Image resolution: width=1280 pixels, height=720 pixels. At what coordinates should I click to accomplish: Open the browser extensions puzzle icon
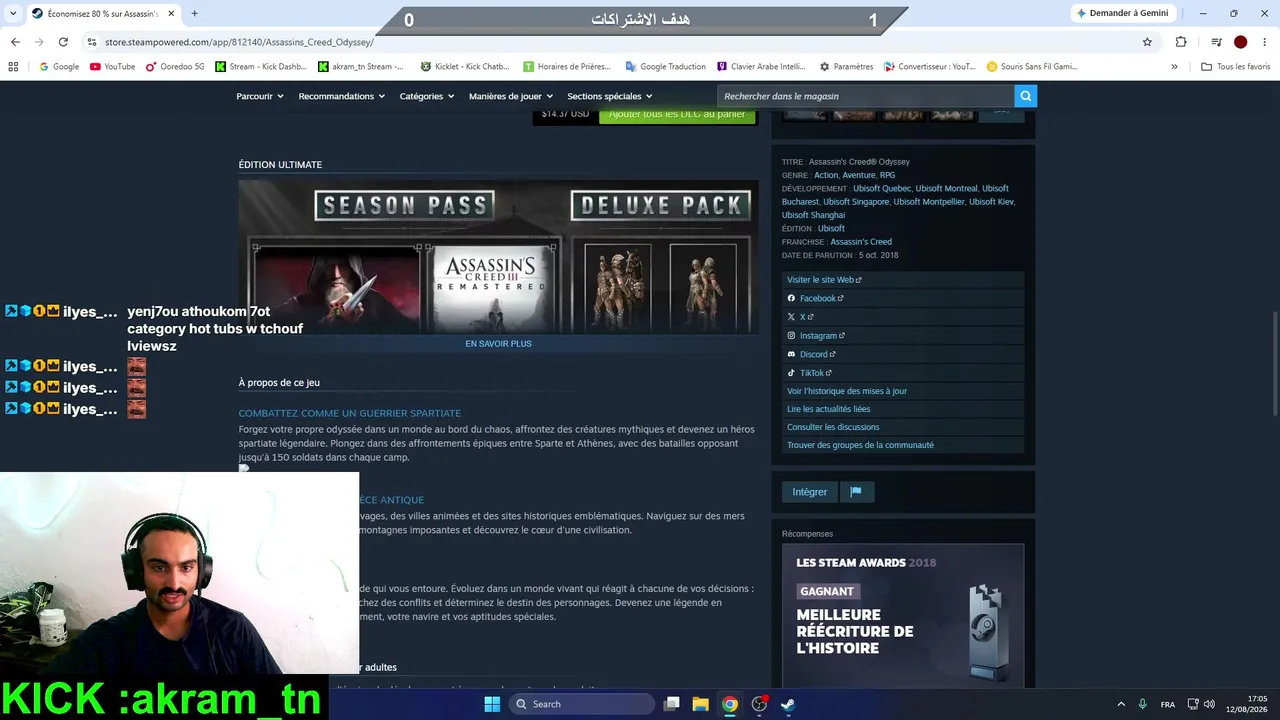point(1181,42)
